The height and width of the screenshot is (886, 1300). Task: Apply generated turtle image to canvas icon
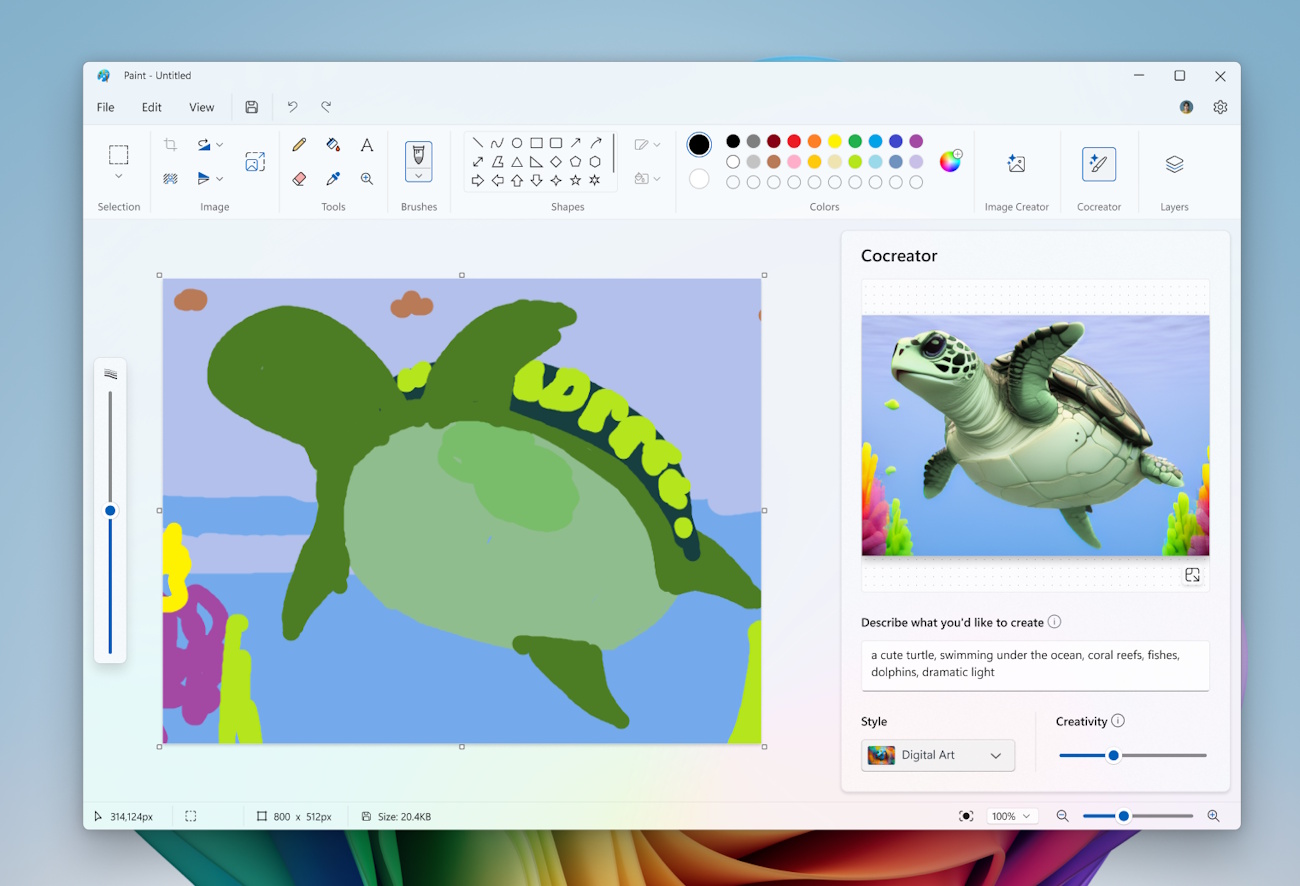pos(1192,575)
